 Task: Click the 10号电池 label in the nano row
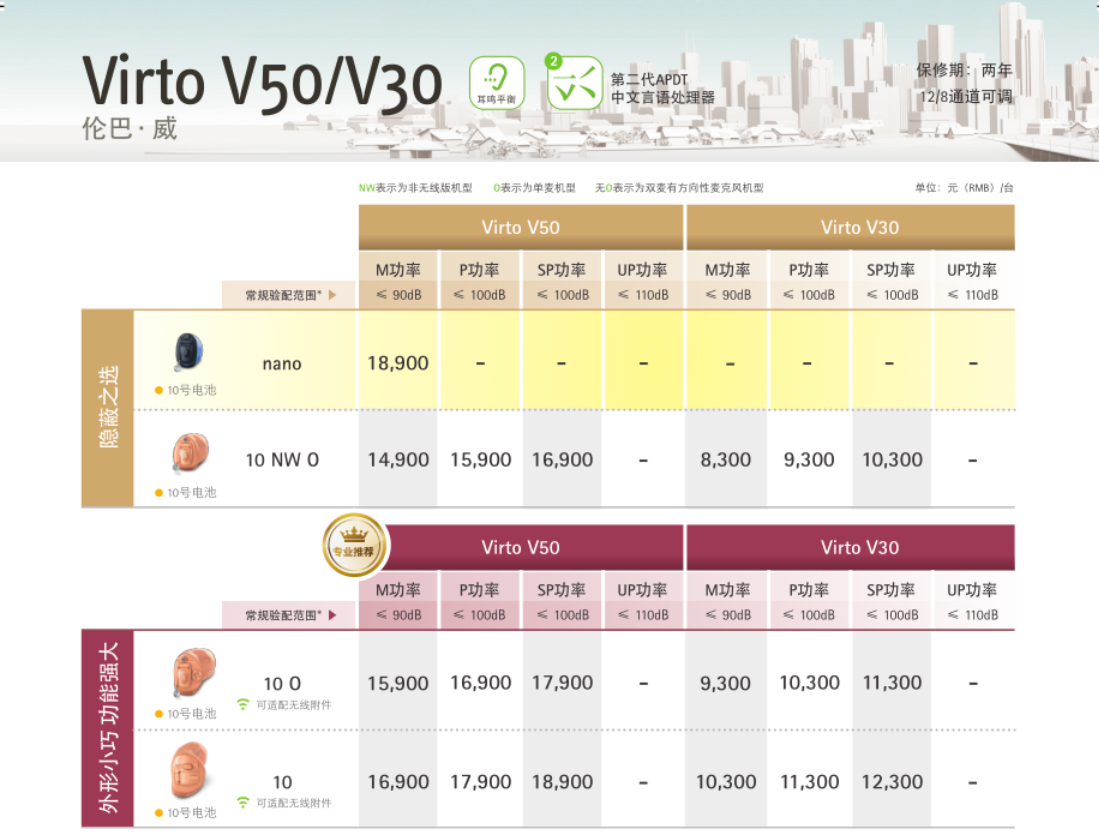coord(191,390)
